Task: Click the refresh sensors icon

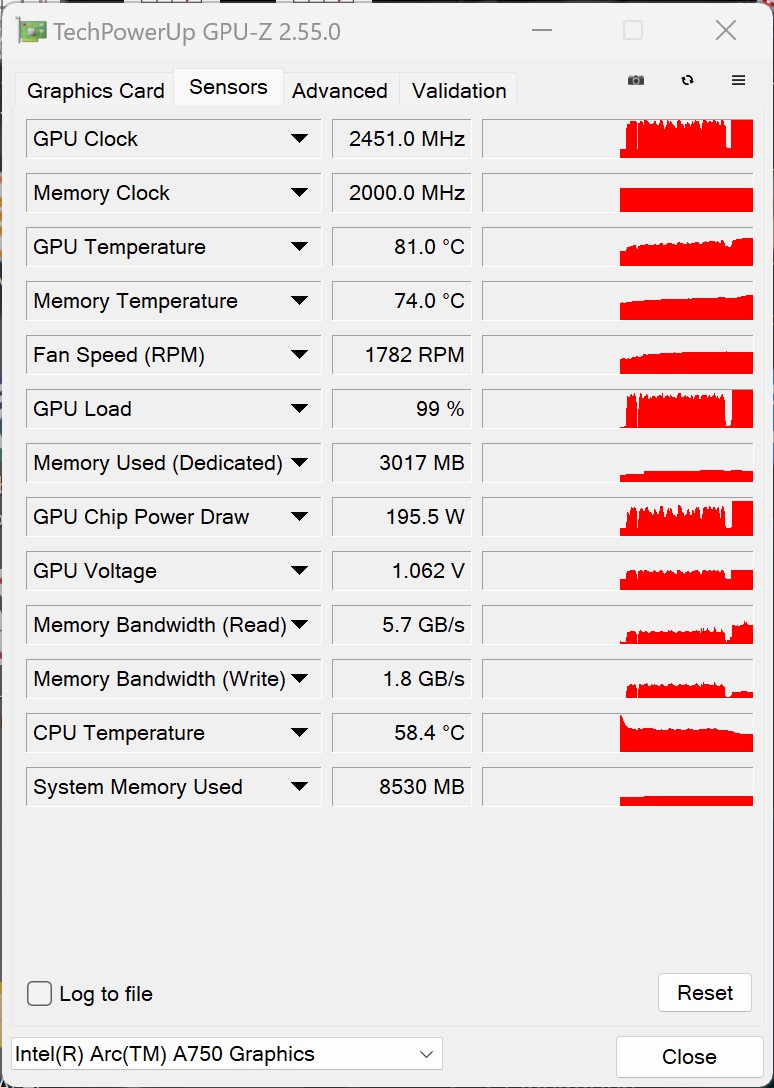Action: click(x=687, y=80)
